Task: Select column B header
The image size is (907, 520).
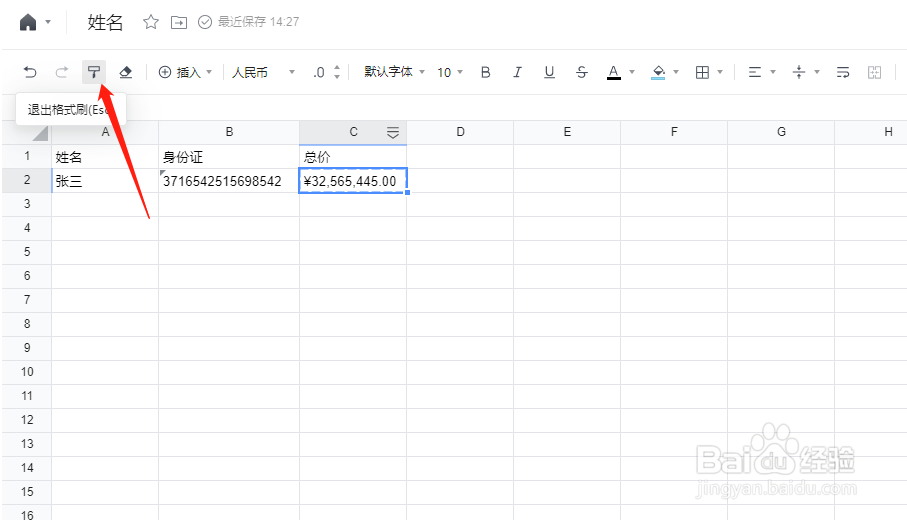Action: tap(229, 132)
